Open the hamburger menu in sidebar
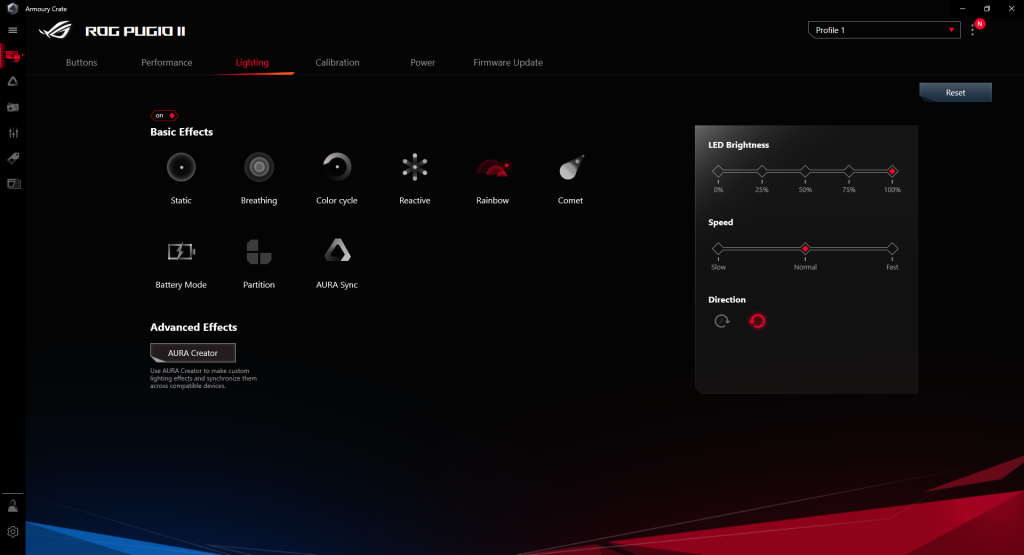 pos(12,30)
